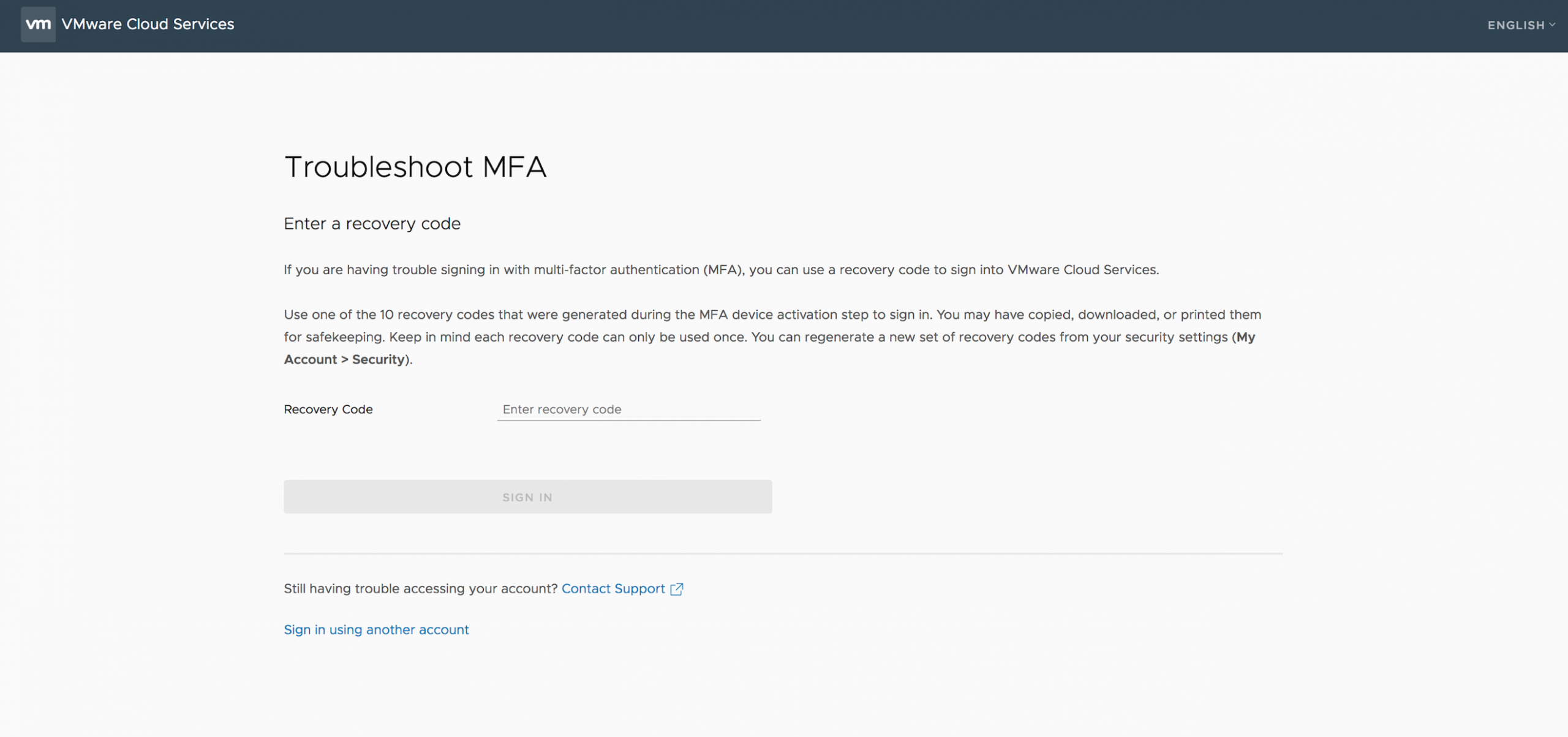Viewport: 1568px width, 737px height.
Task: Open the ENGLISH language dropdown
Action: [1516, 25]
